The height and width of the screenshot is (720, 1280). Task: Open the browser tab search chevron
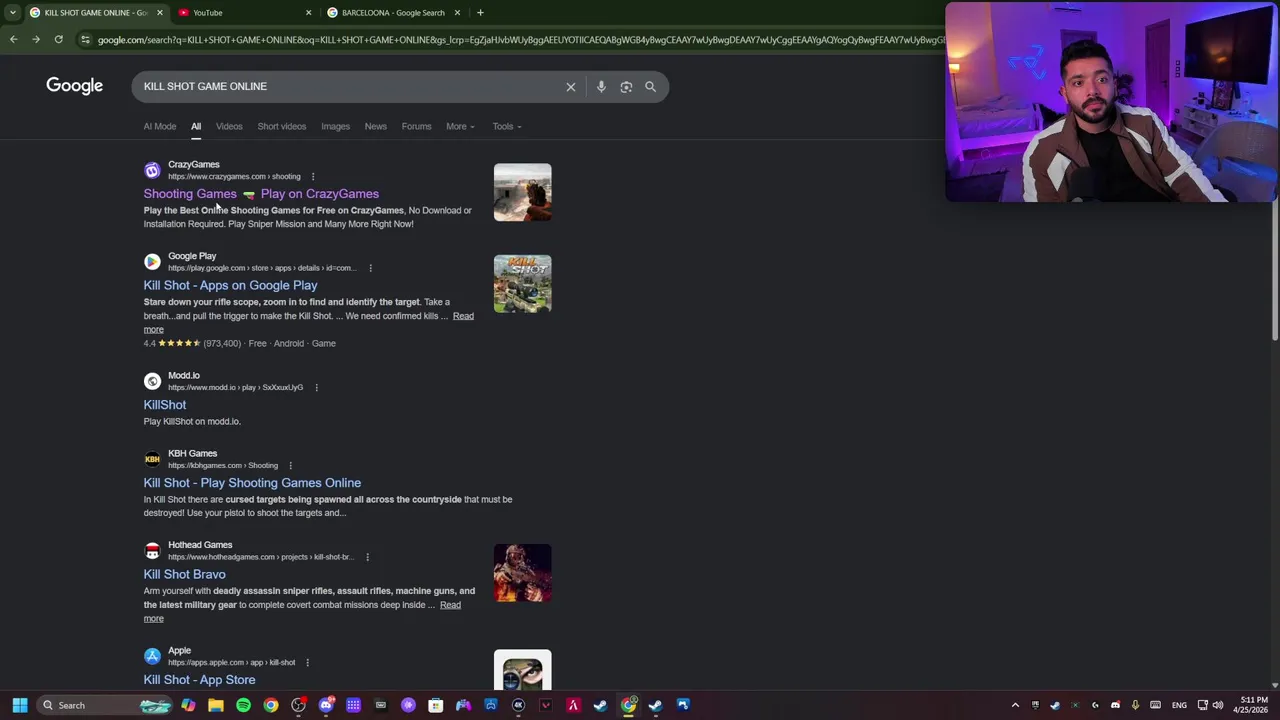click(12, 13)
